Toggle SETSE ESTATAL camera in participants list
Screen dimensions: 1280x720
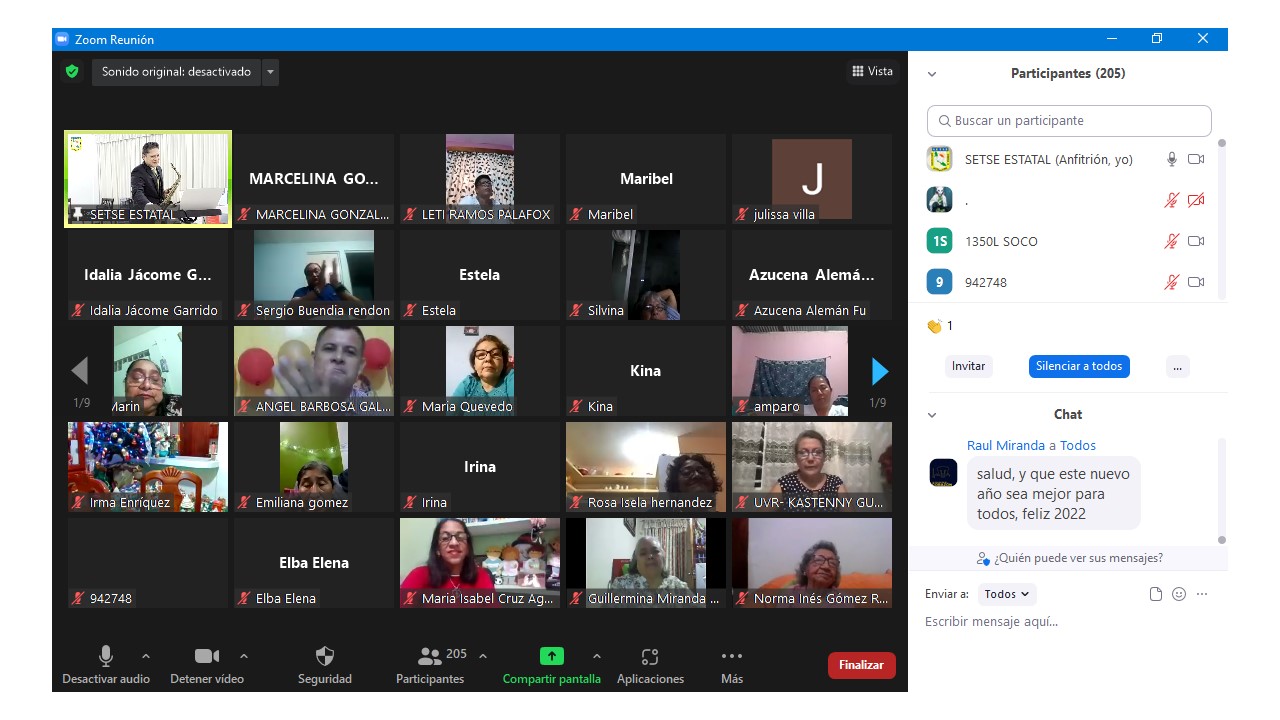tap(1196, 159)
